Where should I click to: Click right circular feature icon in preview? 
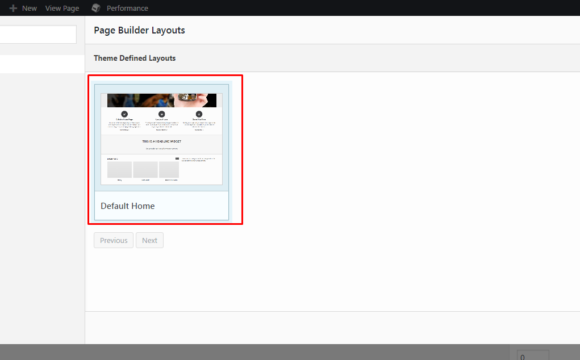[199, 114]
